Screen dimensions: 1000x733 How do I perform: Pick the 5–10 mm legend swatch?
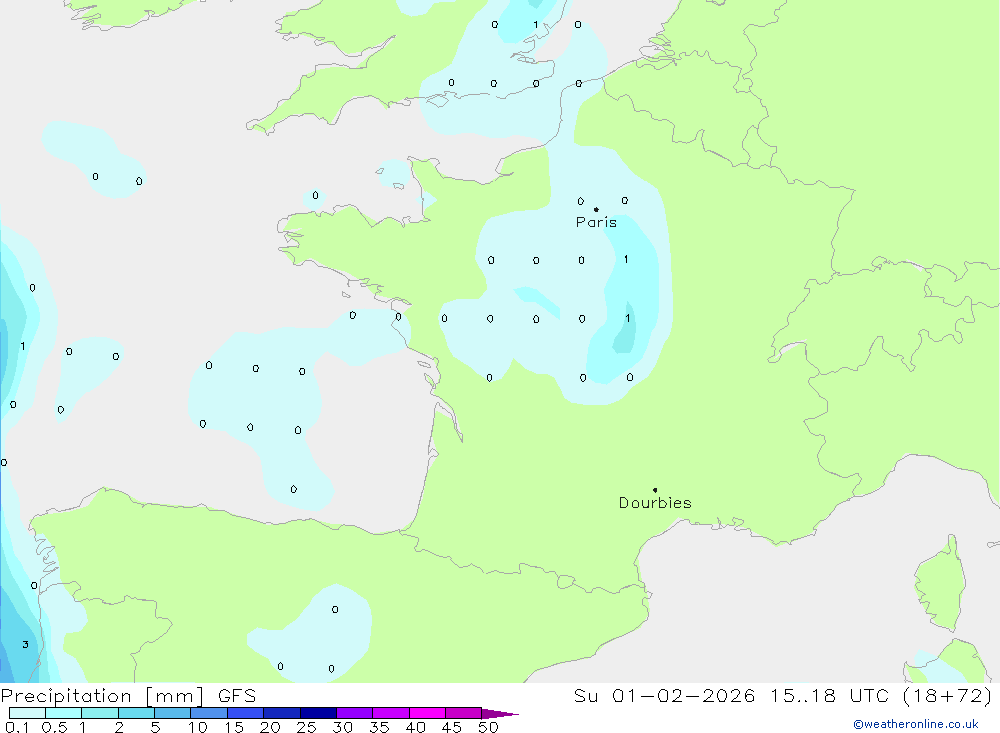click(x=173, y=713)
